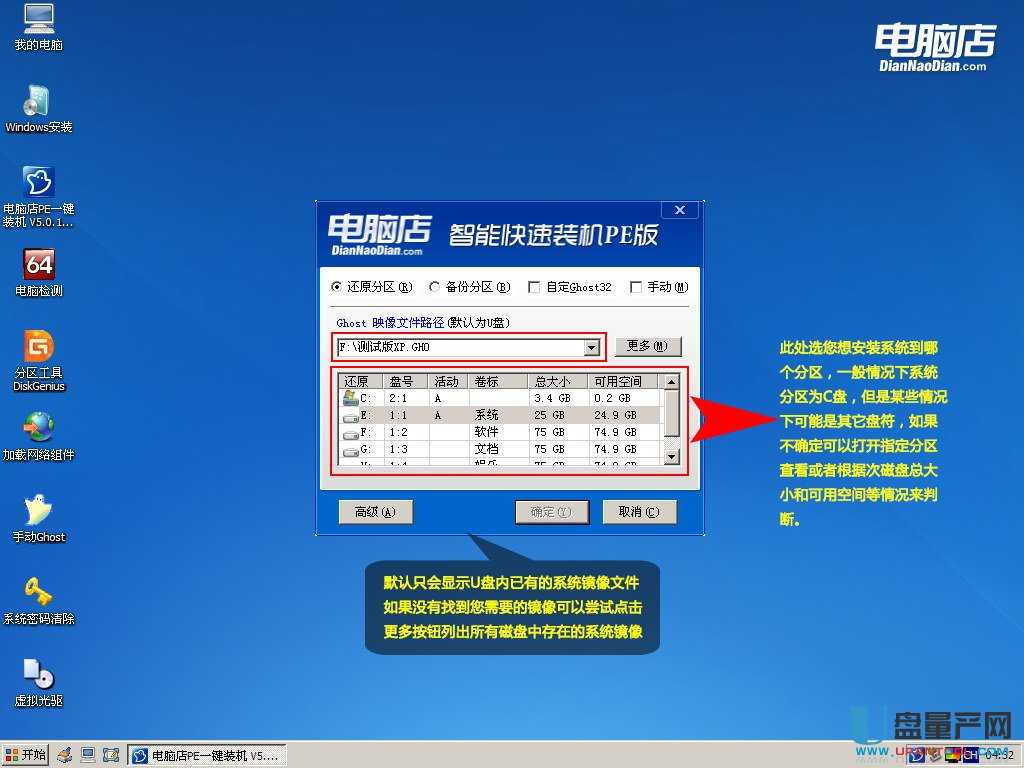This screenshot has height=768, width=1024.
Task: Click the 04:32 taskbar clock
Action: pos(1000,756)
